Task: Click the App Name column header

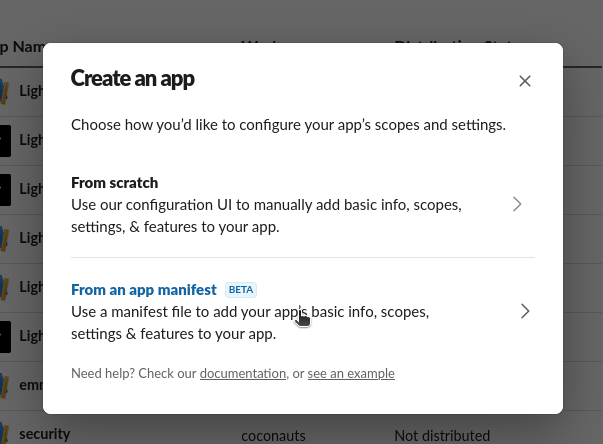Action: click(x=22, y=47)
